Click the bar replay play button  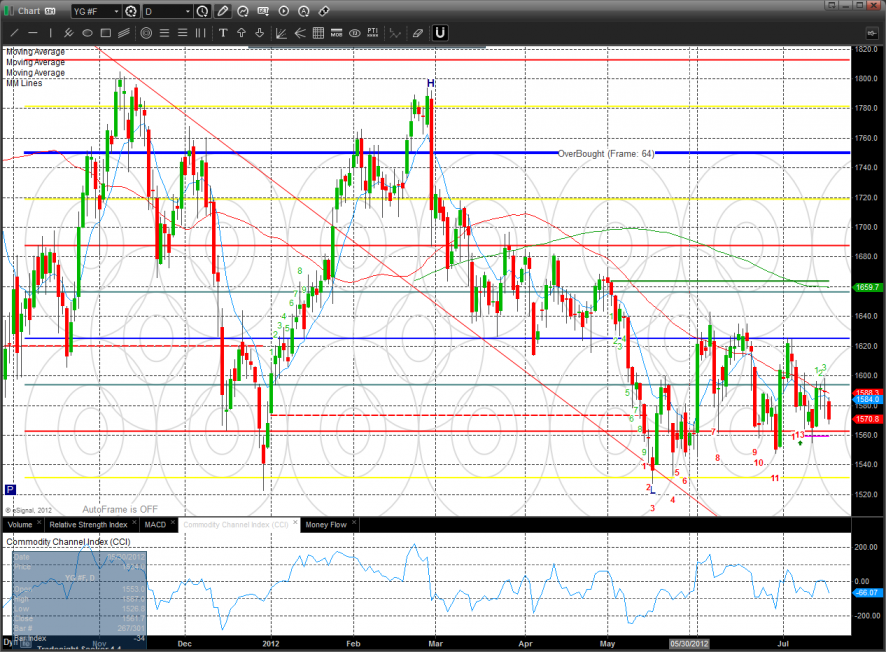point(284,11)
